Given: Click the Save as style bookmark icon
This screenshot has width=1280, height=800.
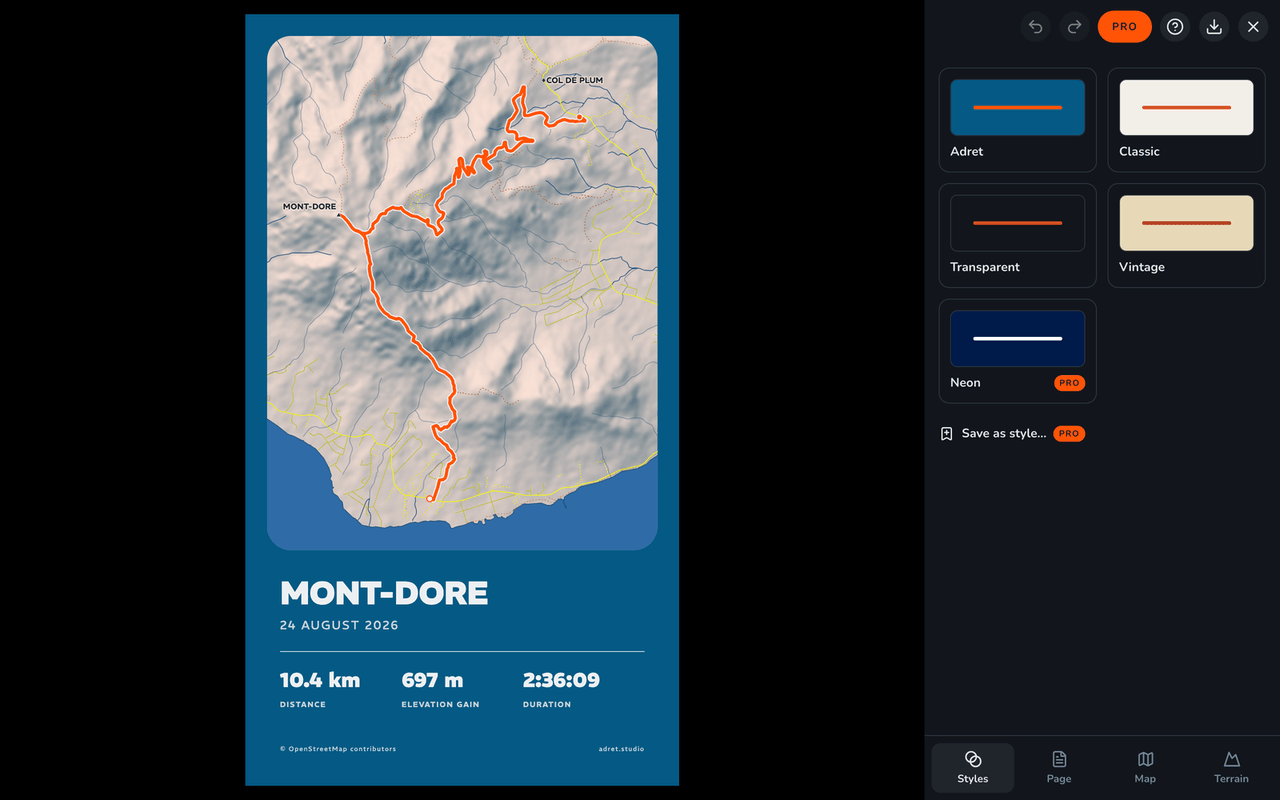Looking at the screenshot, I should click(947, 434).
